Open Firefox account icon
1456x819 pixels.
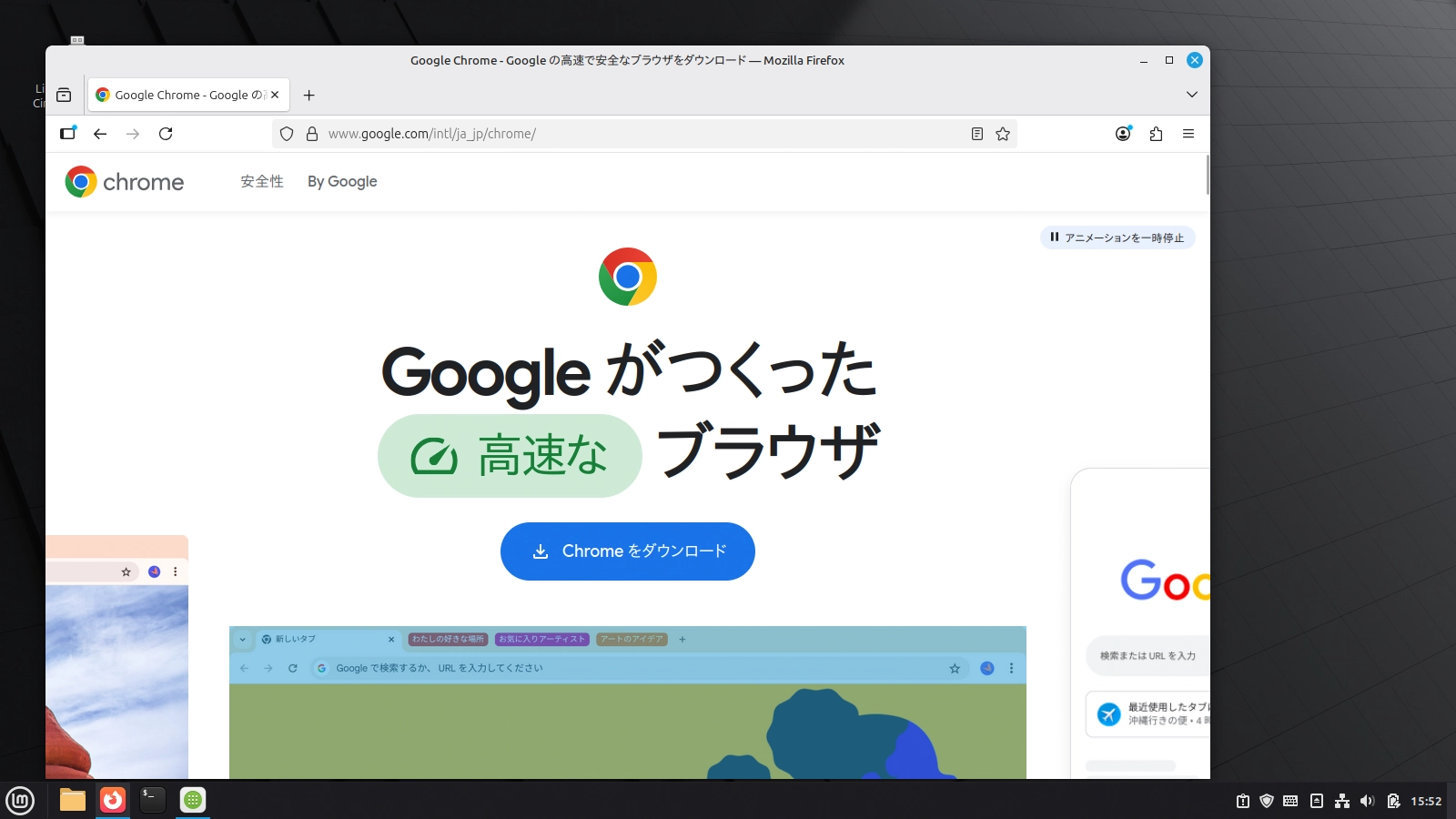click(1124, 134)
